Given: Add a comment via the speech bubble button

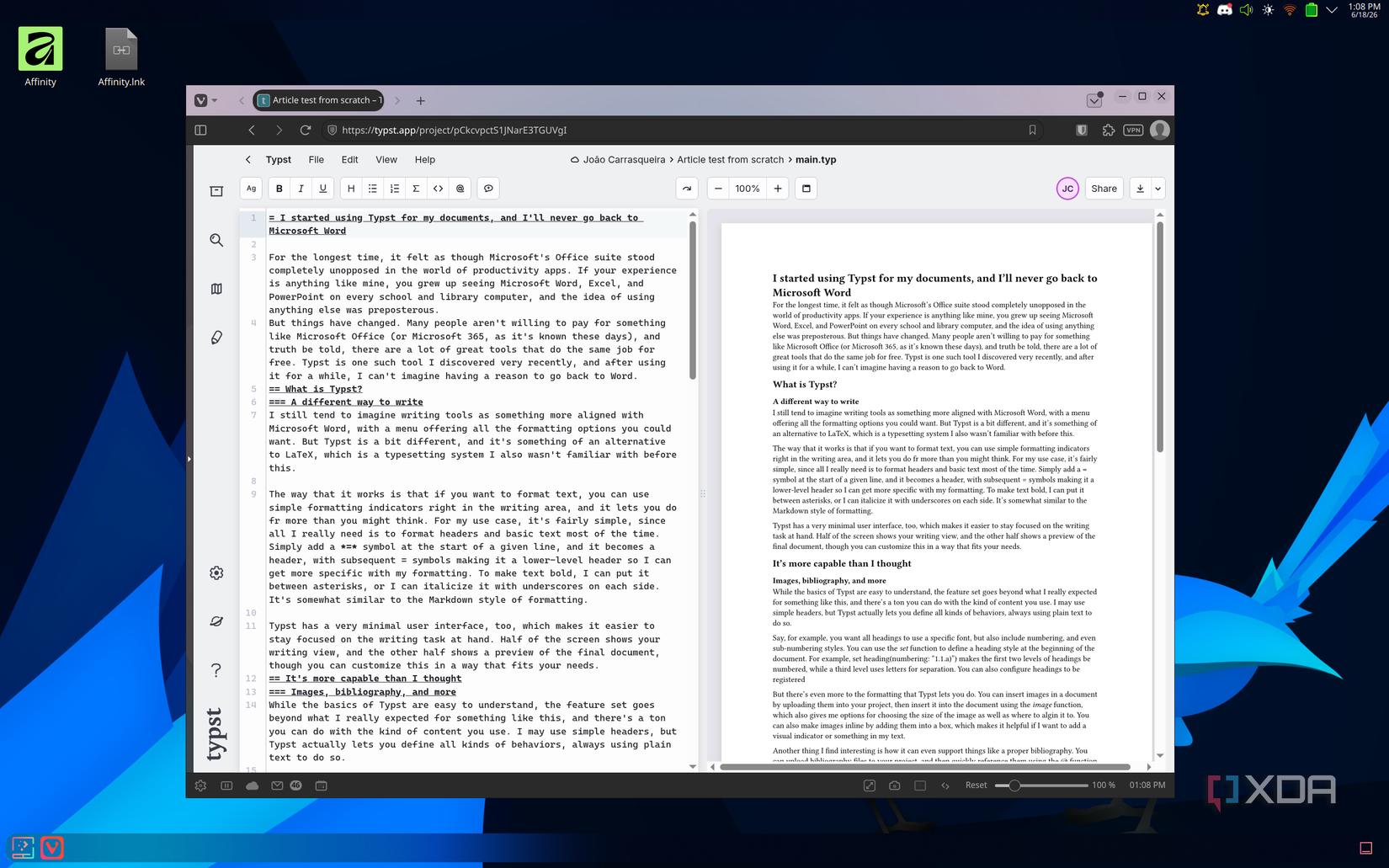Looking at the screenshot, I should (x=488, y=189).
